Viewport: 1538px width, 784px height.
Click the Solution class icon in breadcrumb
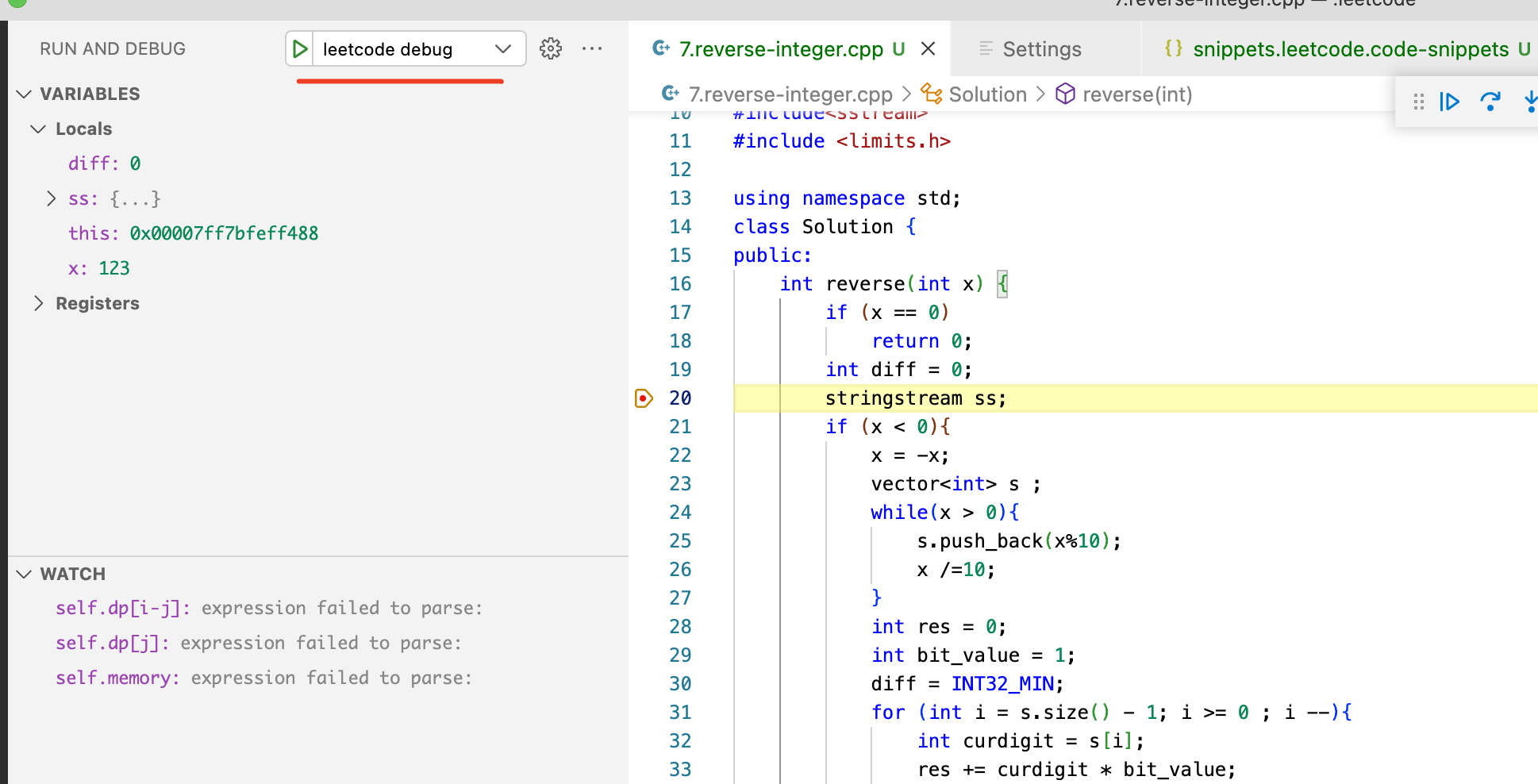point(931,94)
